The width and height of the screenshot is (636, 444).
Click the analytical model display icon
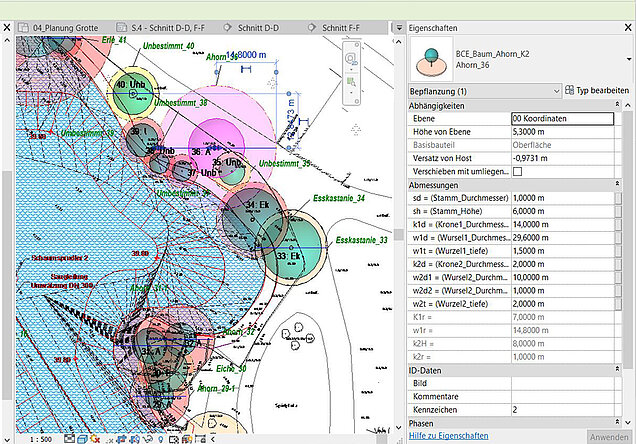click(x=187, y=439)
